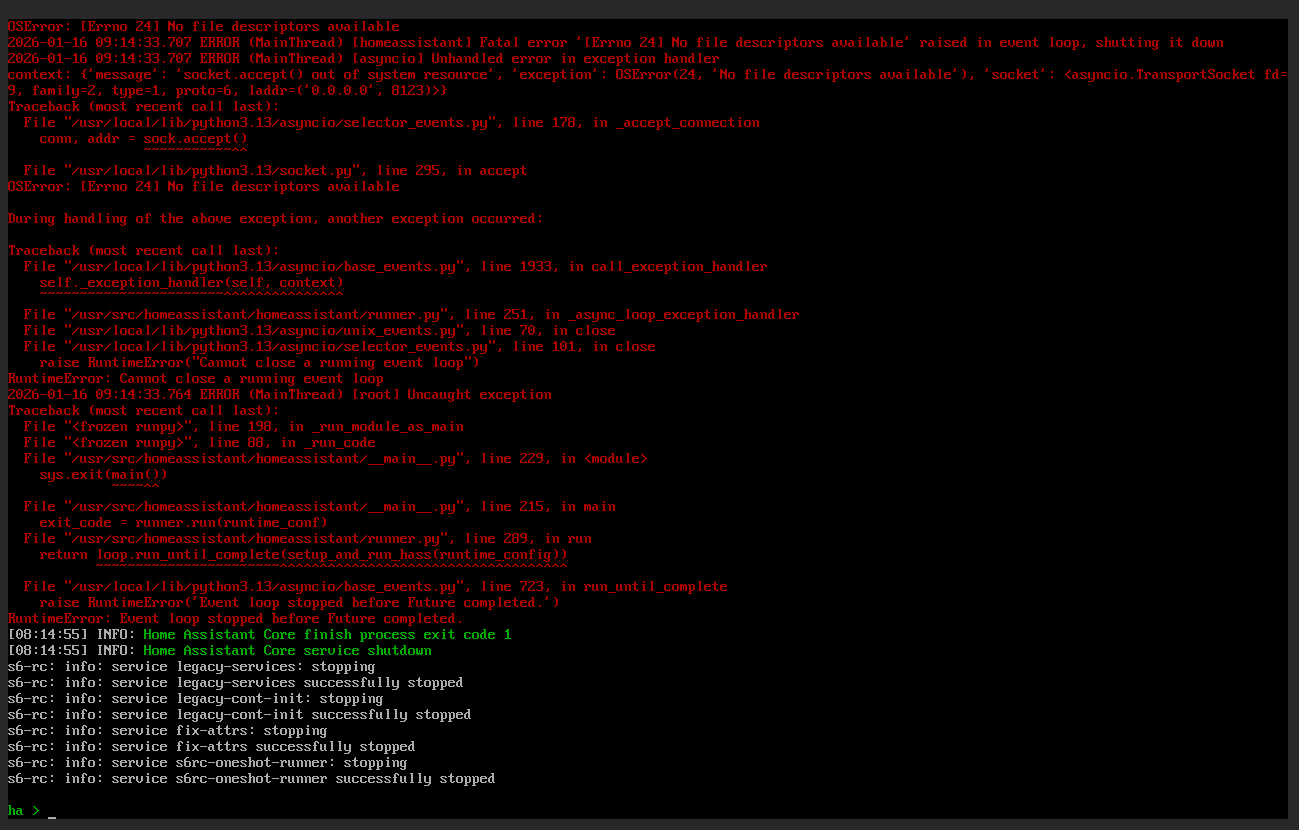Select the line ending 'in call_exception_handler'

tap(395, 267)
